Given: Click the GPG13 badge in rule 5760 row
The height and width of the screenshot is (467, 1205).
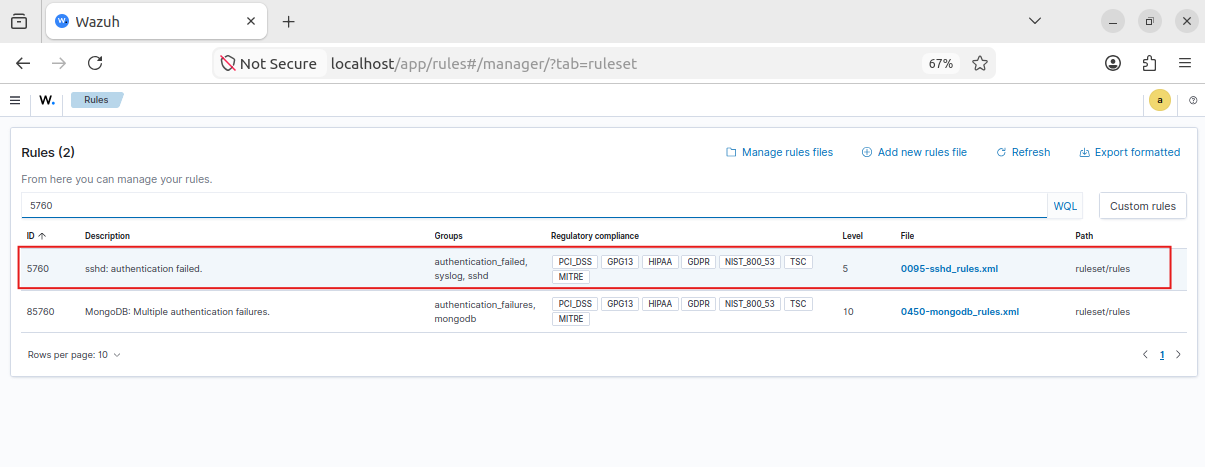Looking at the screenshot, I should [620, 262].
